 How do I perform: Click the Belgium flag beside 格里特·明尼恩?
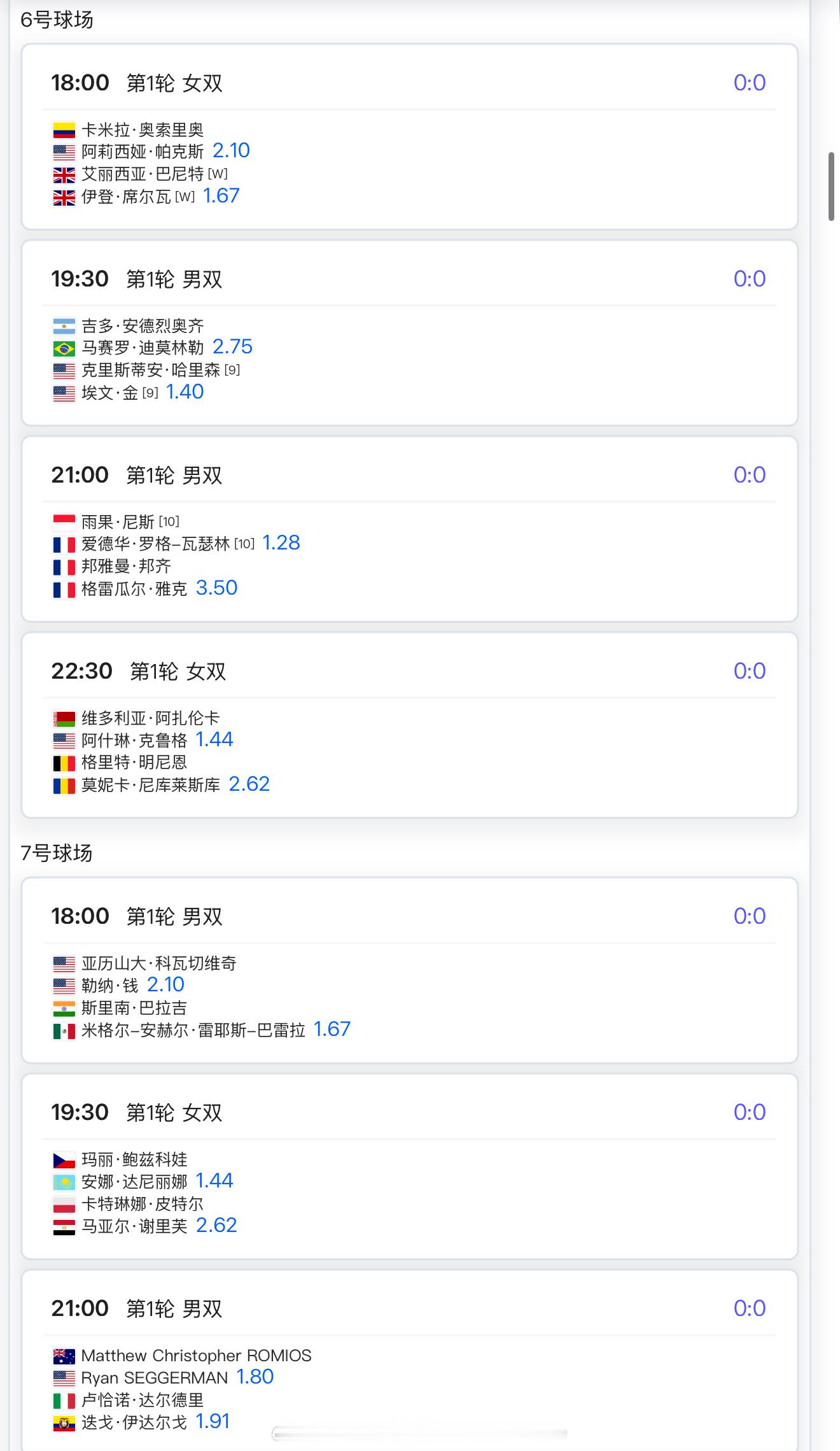tap(64, 763)
